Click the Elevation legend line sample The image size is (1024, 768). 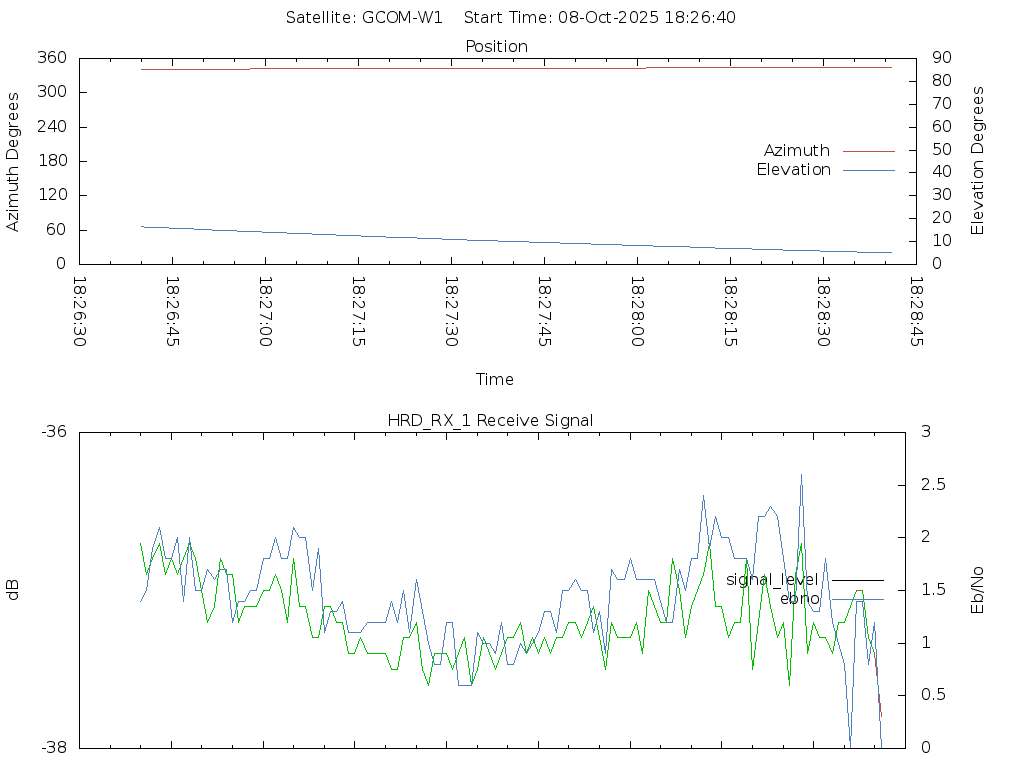tap(868, 170)
